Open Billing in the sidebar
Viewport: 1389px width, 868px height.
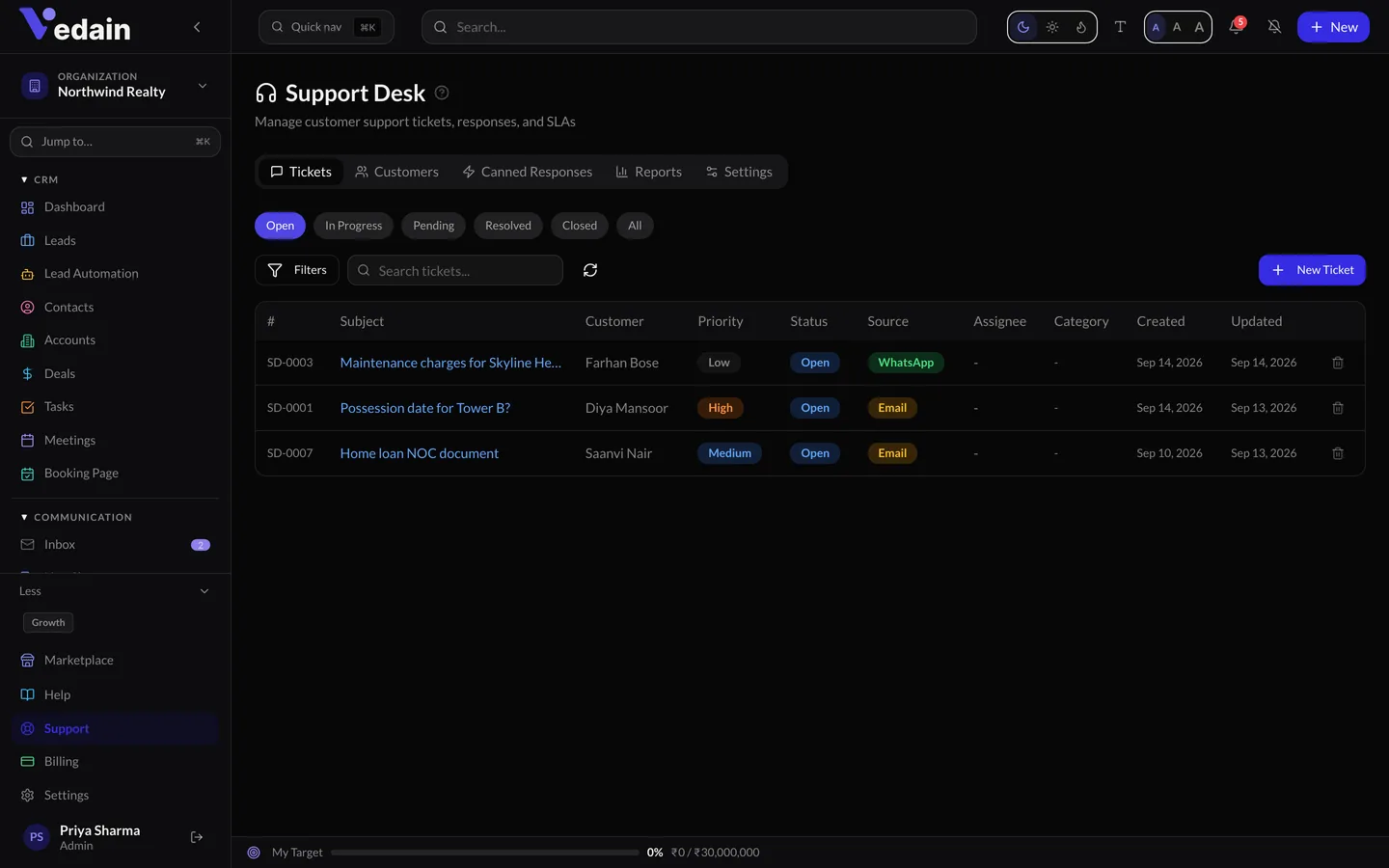(x=115, y=762)
